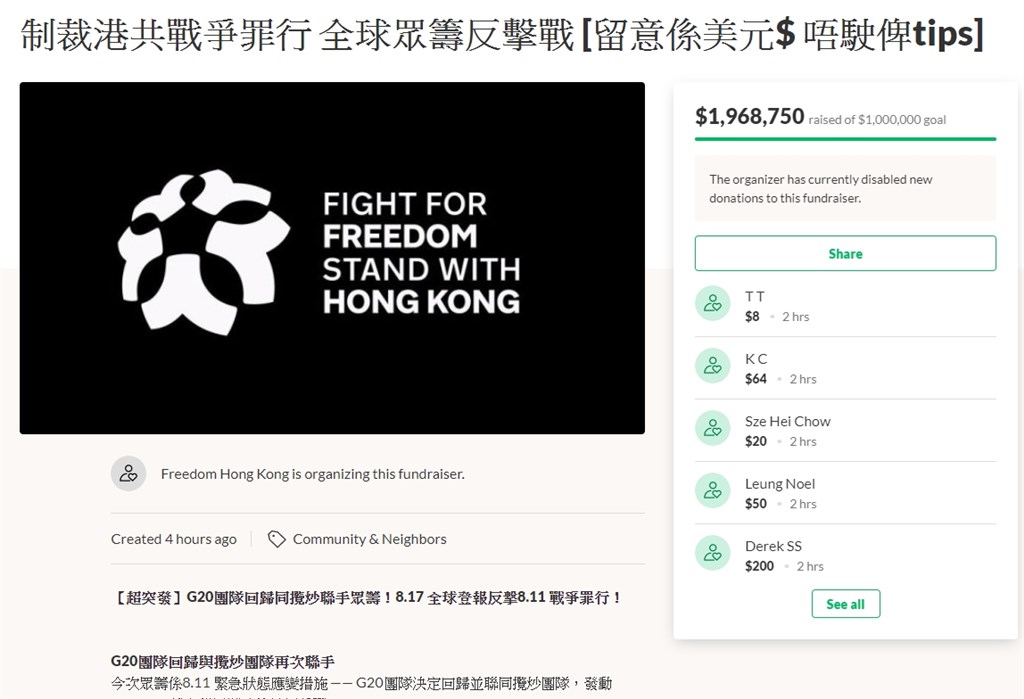Click the Share button
The height and width of the screenshot is (699, 1024).
point(845,253)
